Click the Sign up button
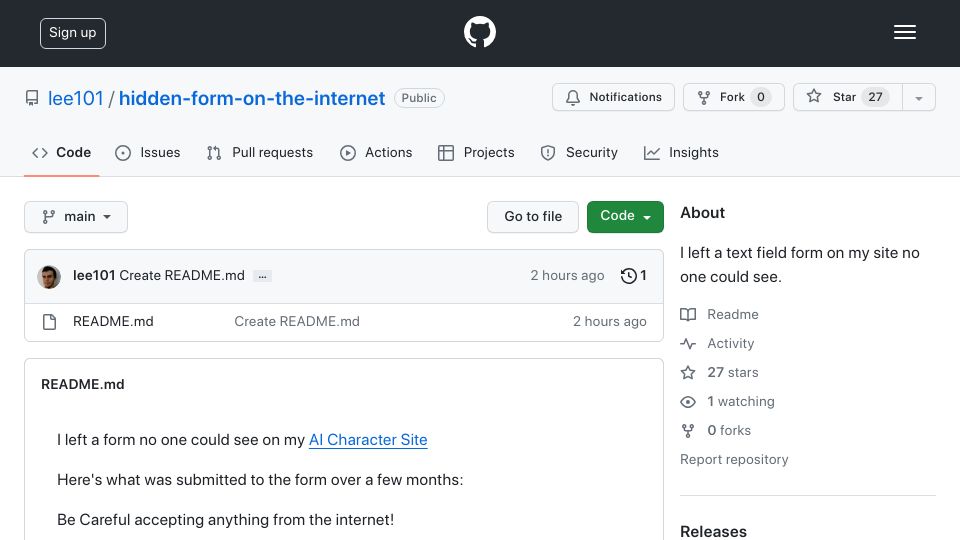 (73, 33)
